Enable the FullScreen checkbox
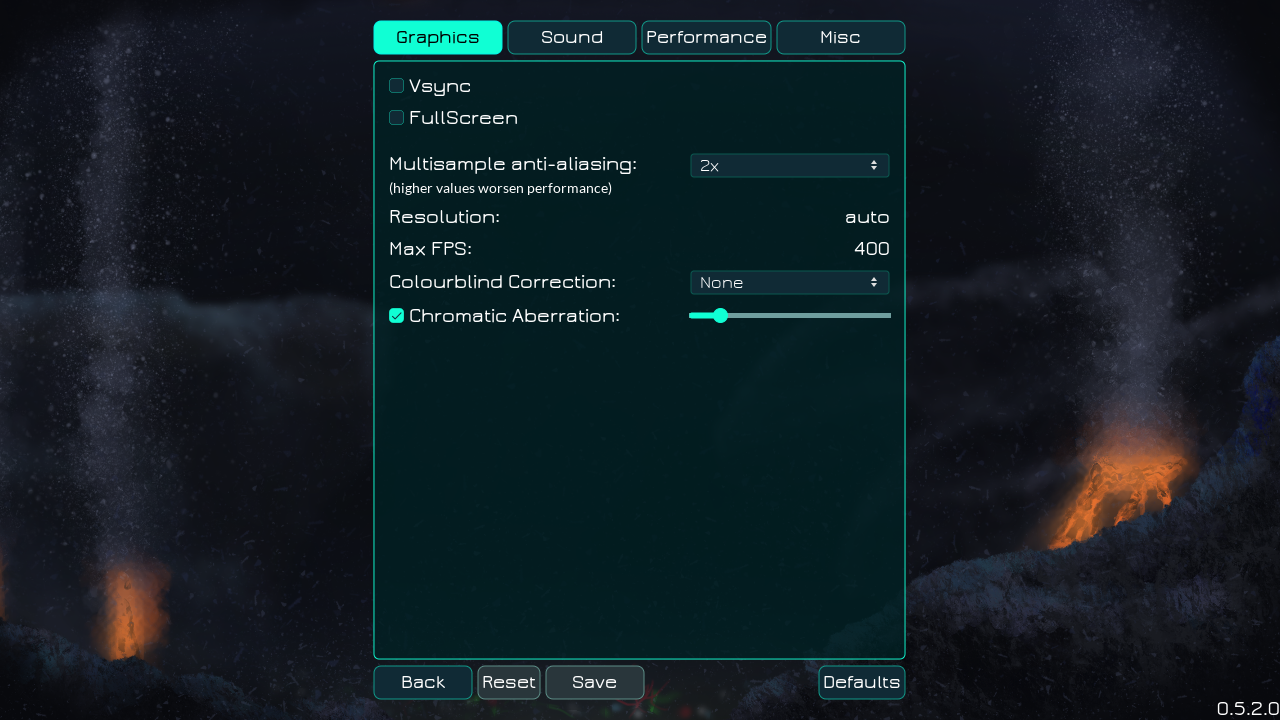Screen dimensions: 1280x720 point(397,118)
